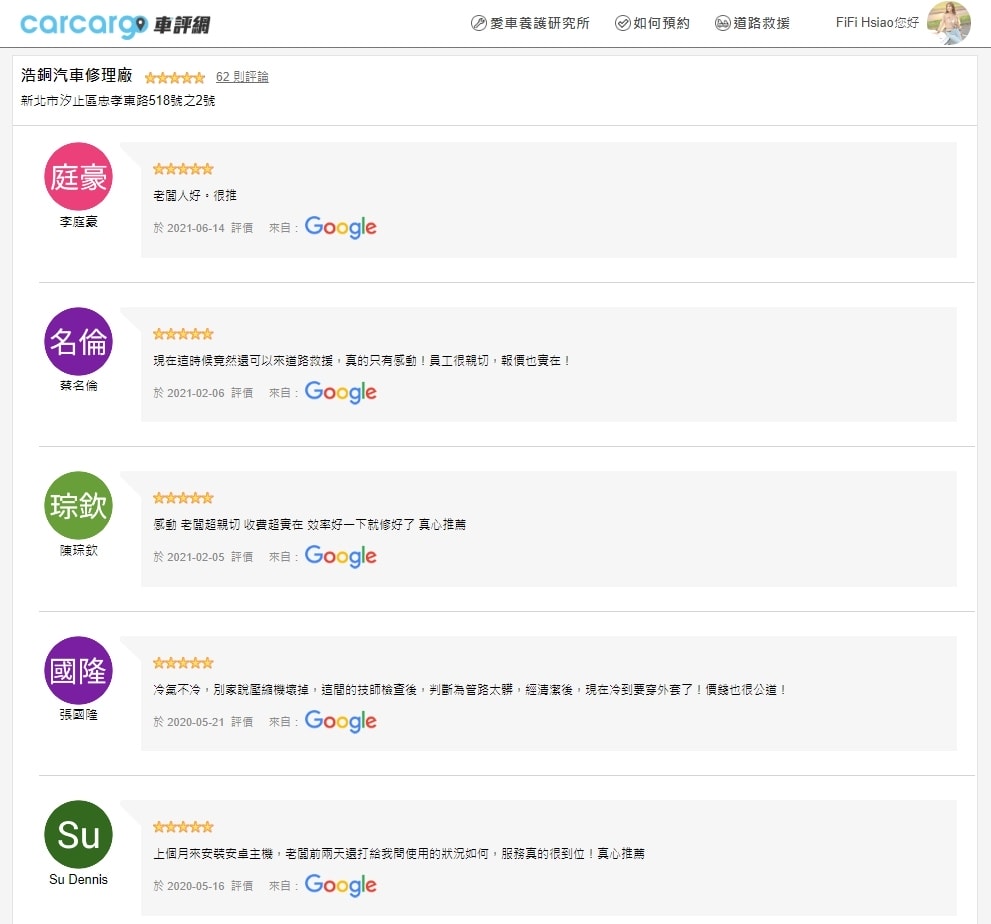
Task: Click Google logo on 2020-05-16 review
Action: (340, 885)
